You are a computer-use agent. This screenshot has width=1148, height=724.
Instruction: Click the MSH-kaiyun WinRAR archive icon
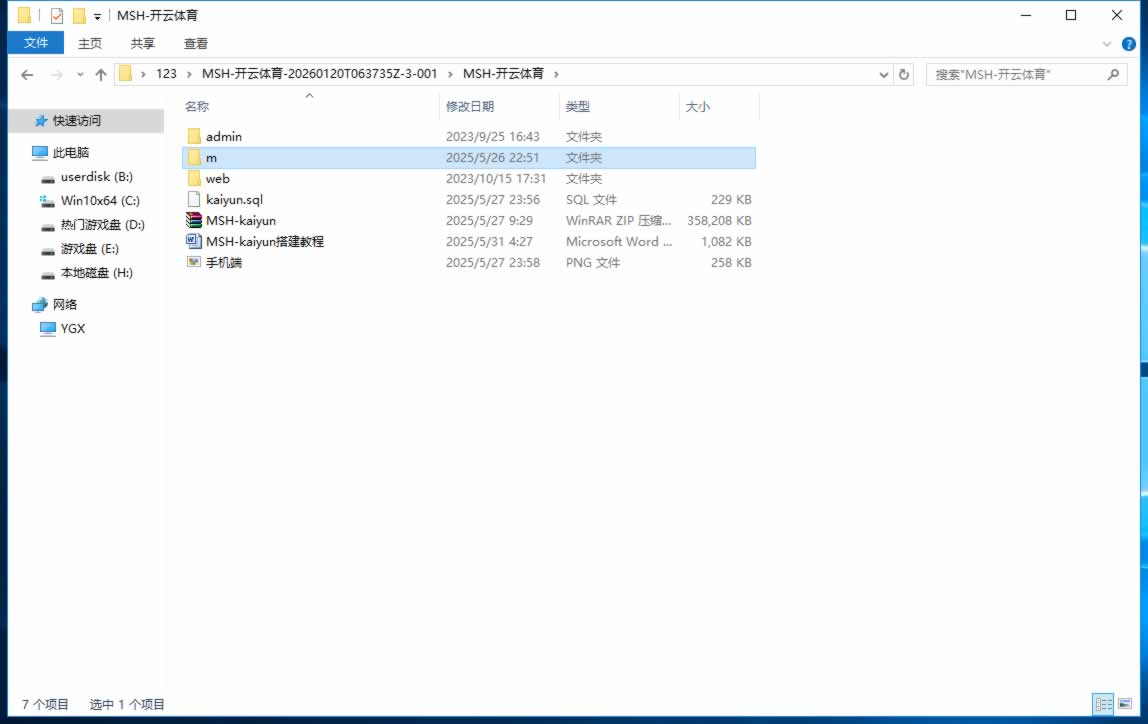pyautogui.click(x=194, y=220)
